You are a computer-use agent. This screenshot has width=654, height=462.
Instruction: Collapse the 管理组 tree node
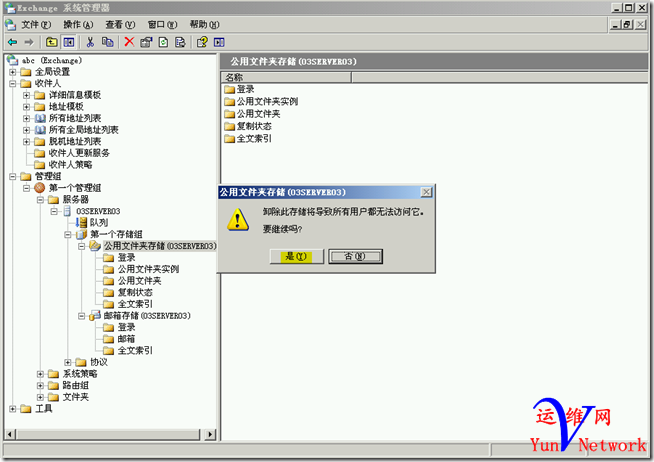tap(13, 176)
